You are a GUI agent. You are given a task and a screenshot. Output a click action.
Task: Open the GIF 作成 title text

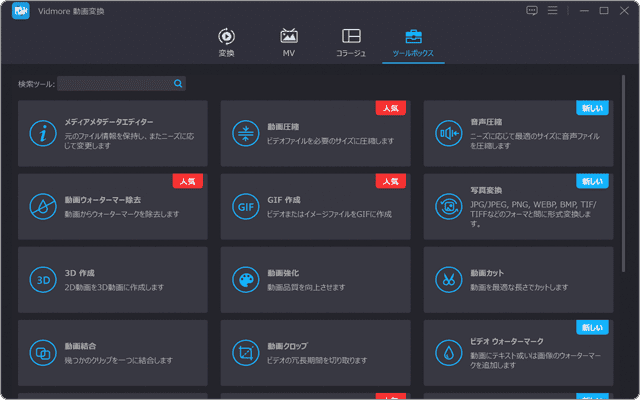point(284,200)
